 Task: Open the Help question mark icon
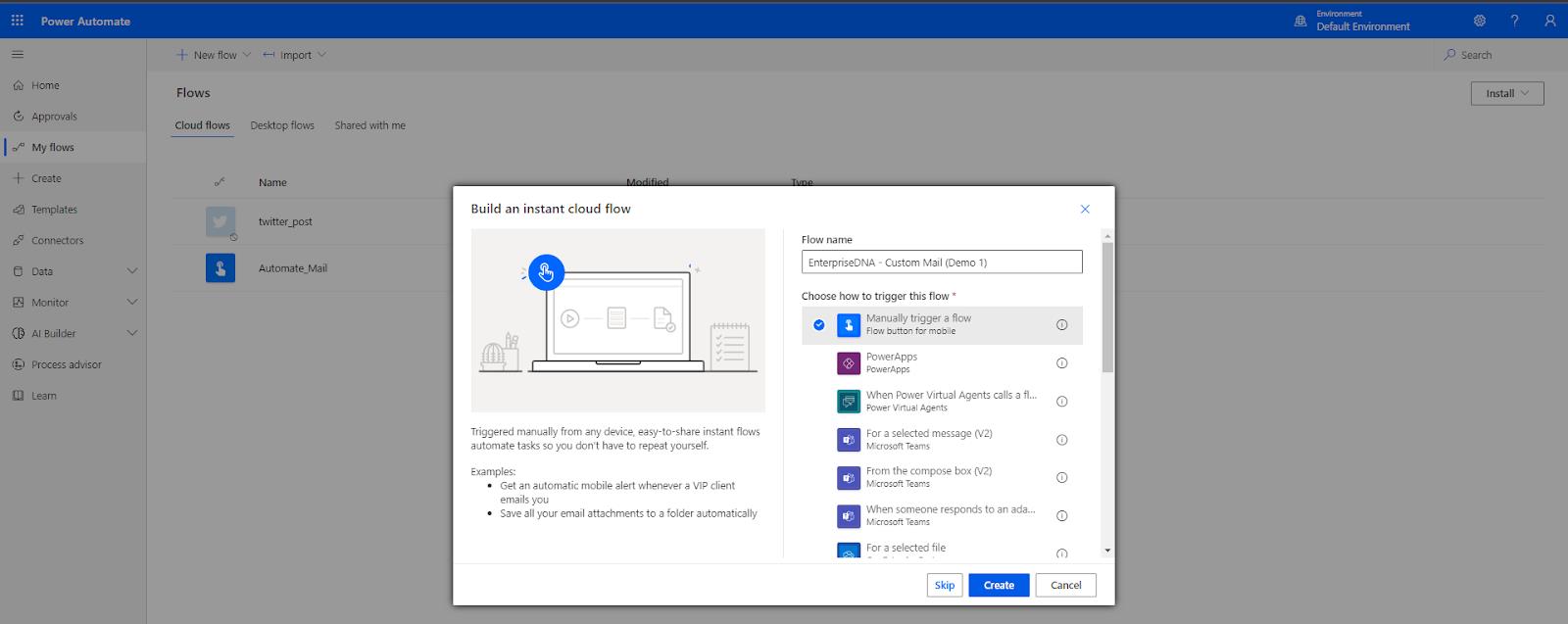pos(1515,21)
